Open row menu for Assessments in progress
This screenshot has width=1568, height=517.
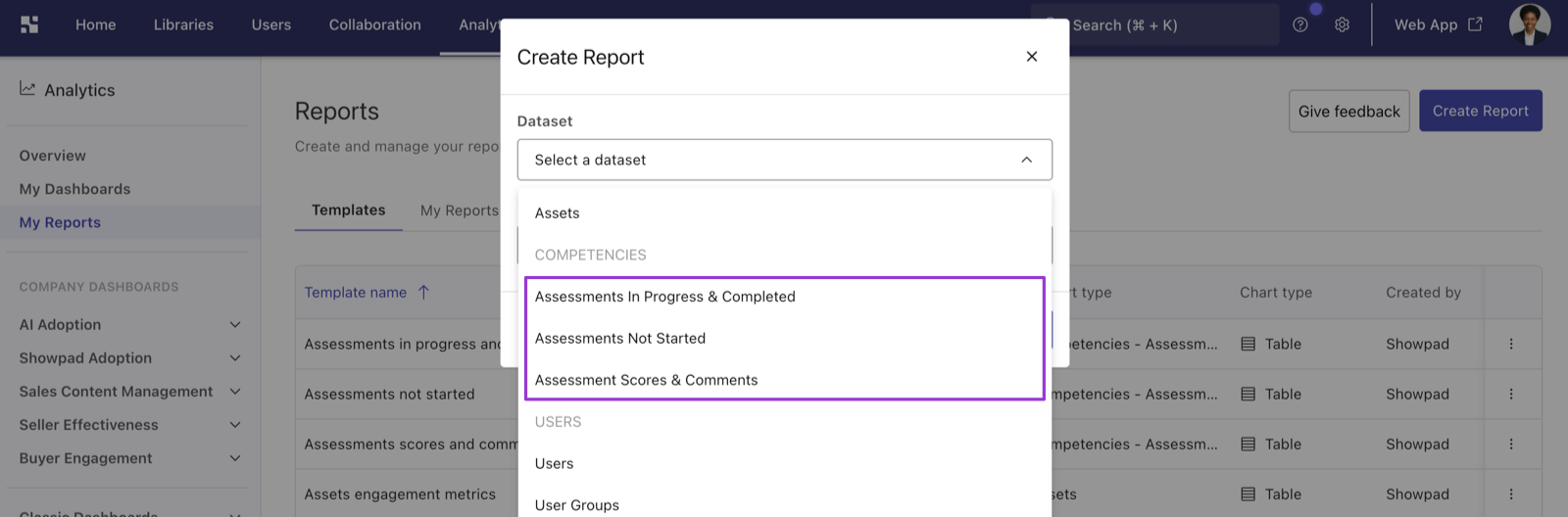tap(1511, 344)
